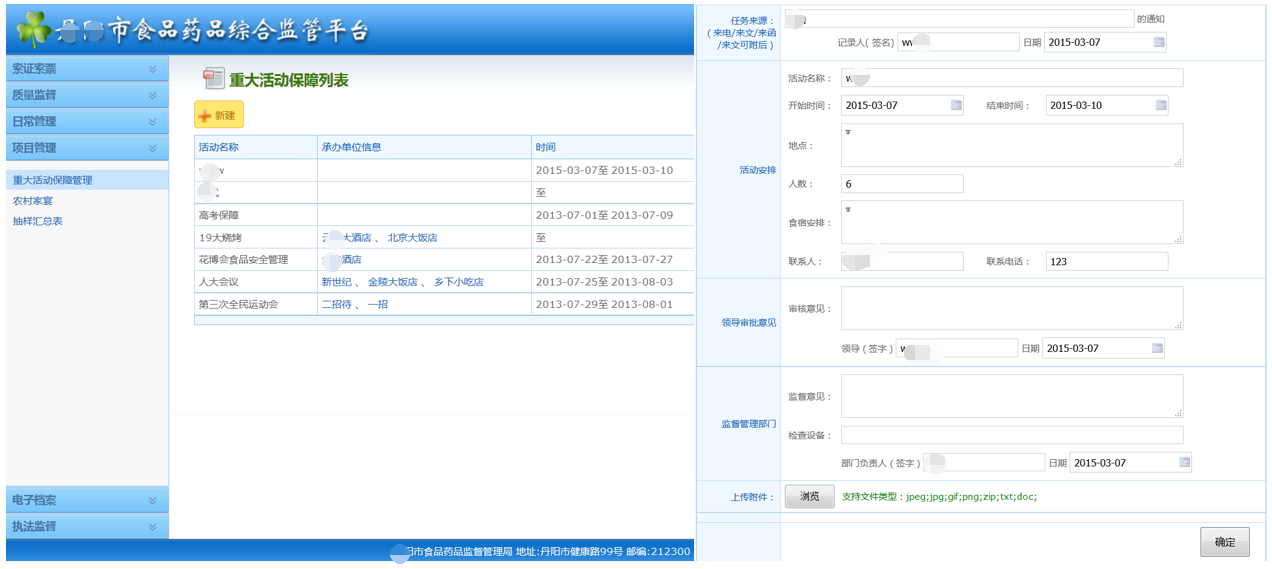Expand the 质量监督 sidebar section
Screen dimensions: 1272x569
pos(152,95)
